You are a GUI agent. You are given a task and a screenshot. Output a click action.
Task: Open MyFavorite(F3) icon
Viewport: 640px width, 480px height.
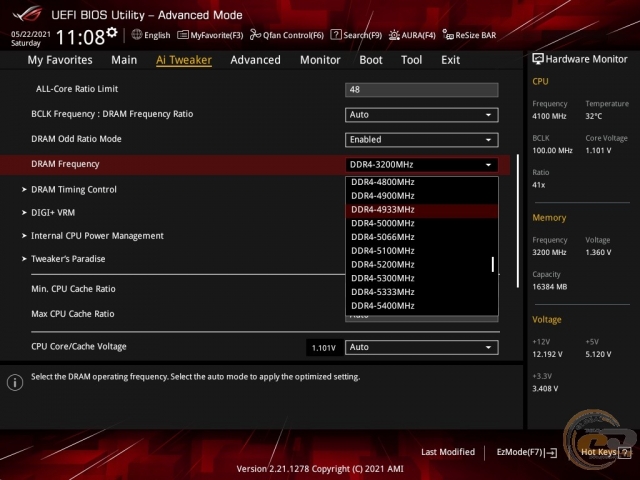182,35
